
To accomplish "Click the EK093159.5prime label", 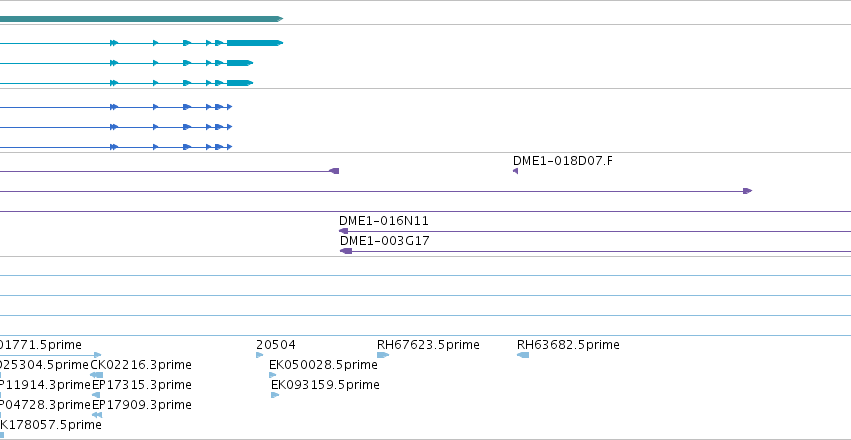I will [325, 385].
